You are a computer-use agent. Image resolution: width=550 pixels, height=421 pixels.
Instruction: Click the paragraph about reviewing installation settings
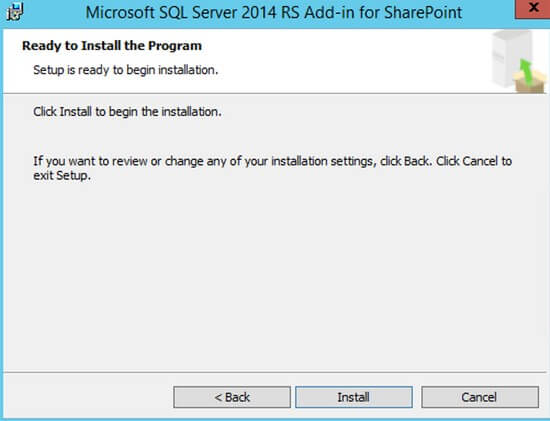tap(273, 168)
